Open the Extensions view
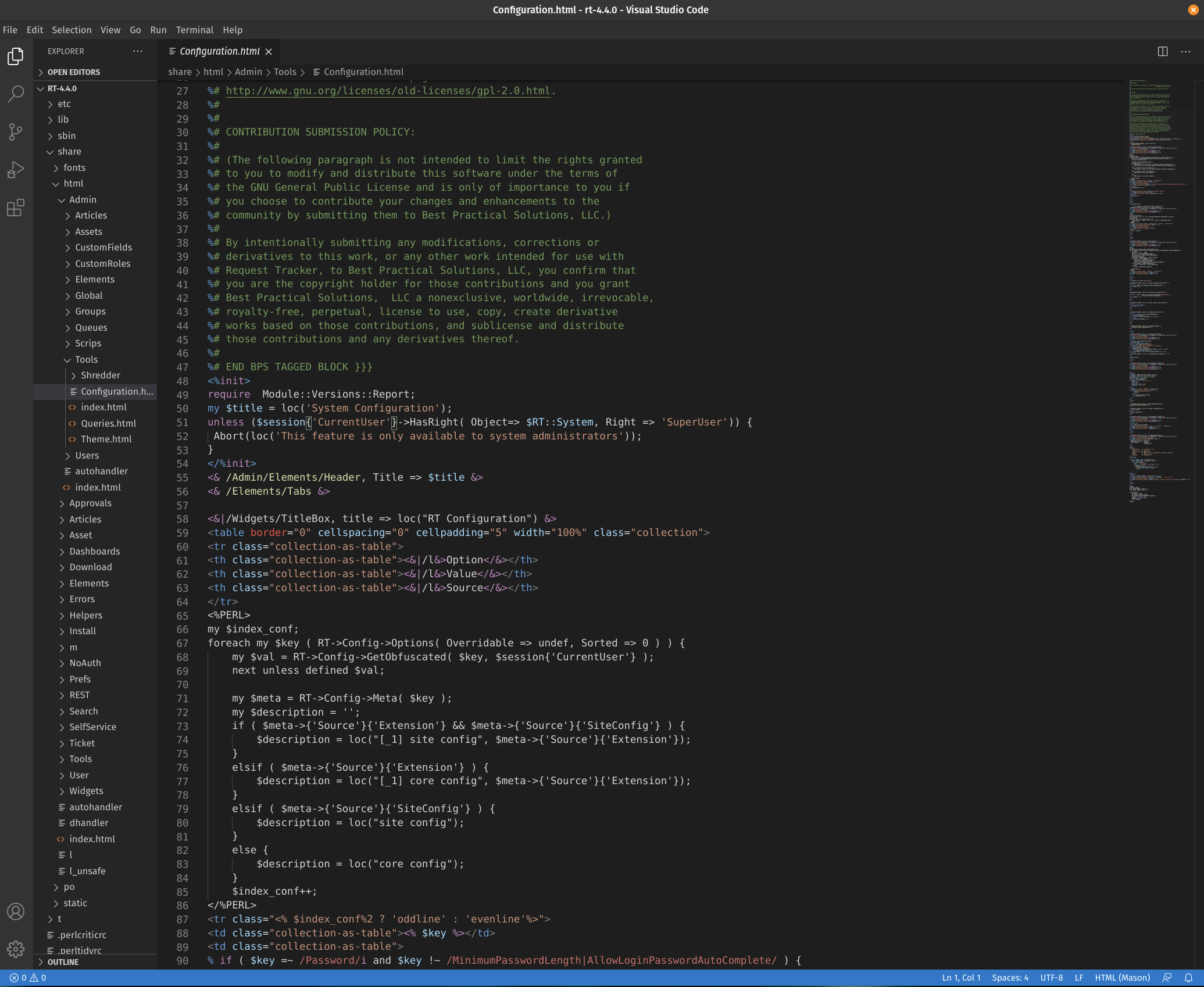 pyautogui.click(x=16, y=208)
